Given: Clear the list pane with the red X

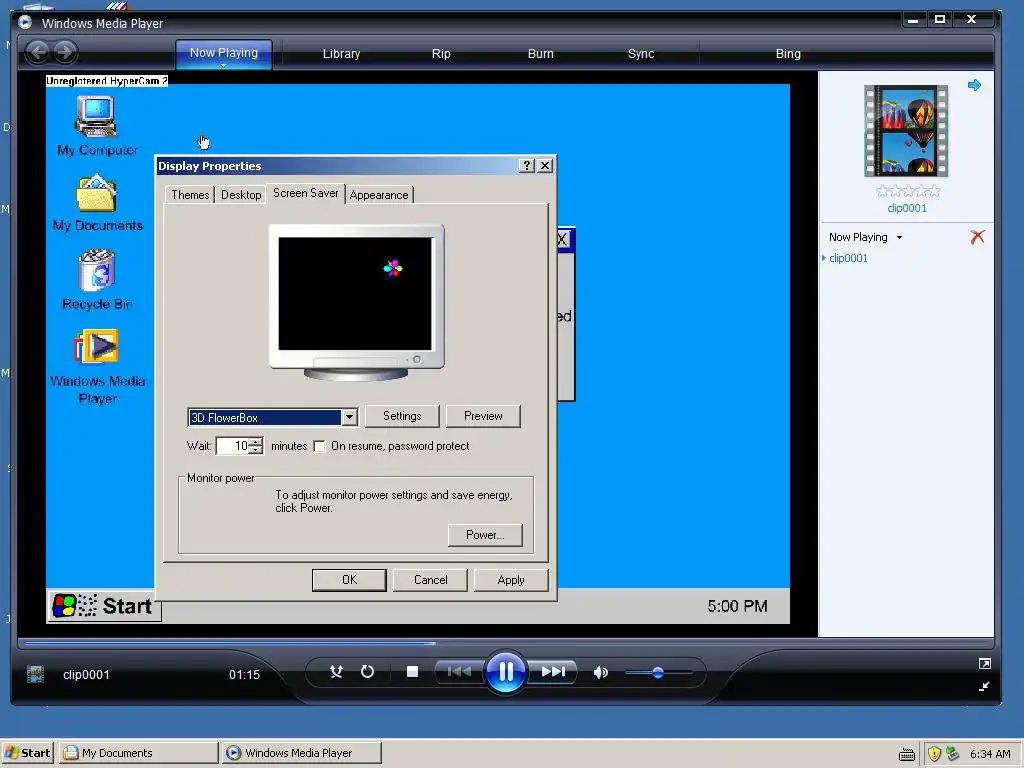Looking at the screenshot, I should 977,237.
